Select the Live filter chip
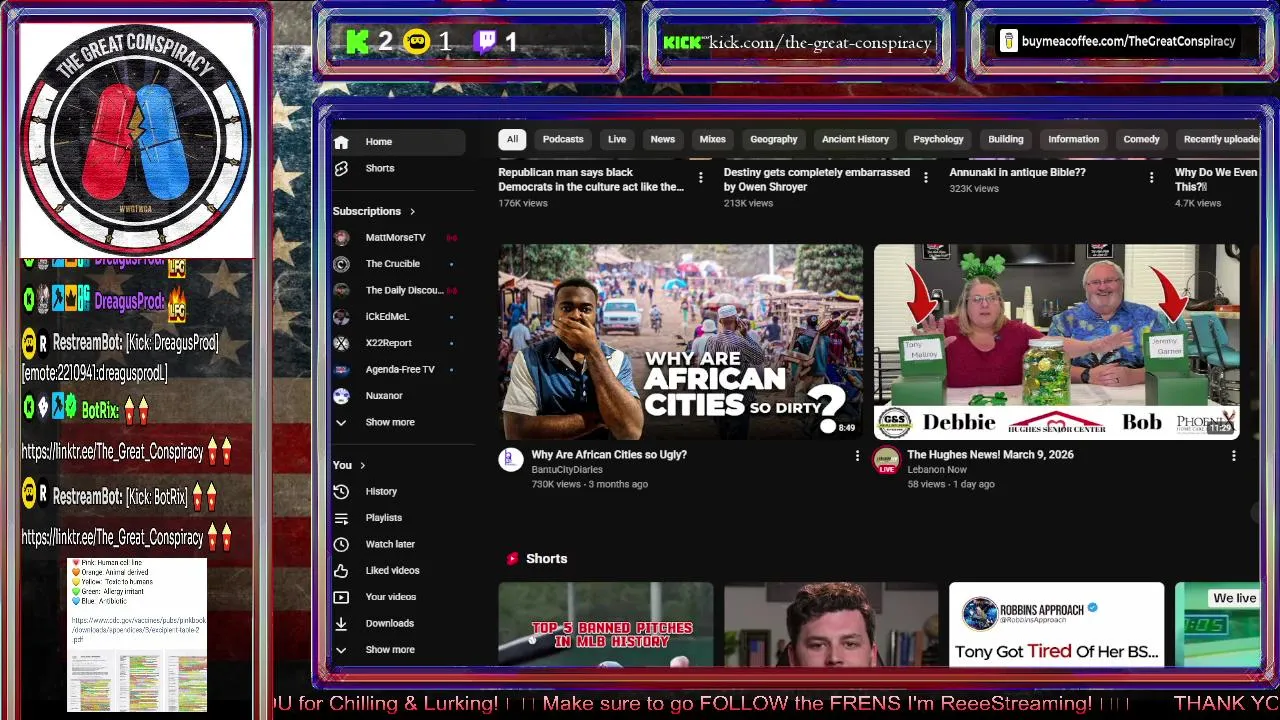This screenshot has height=720, width=1280. pyautogui.click(x=617, y=140)
